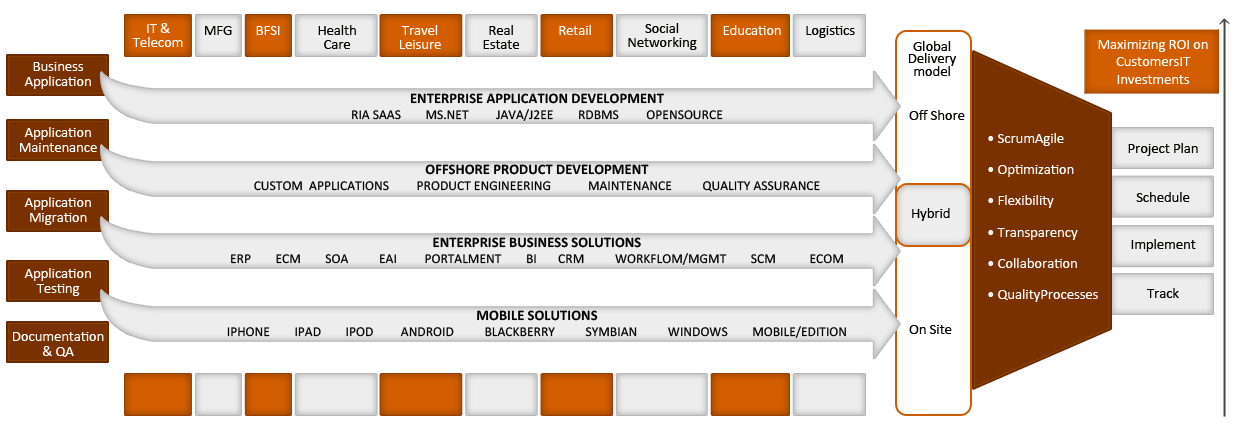Click the IPHONE label
Viewport: 1234px width, 432px height.
248,332
